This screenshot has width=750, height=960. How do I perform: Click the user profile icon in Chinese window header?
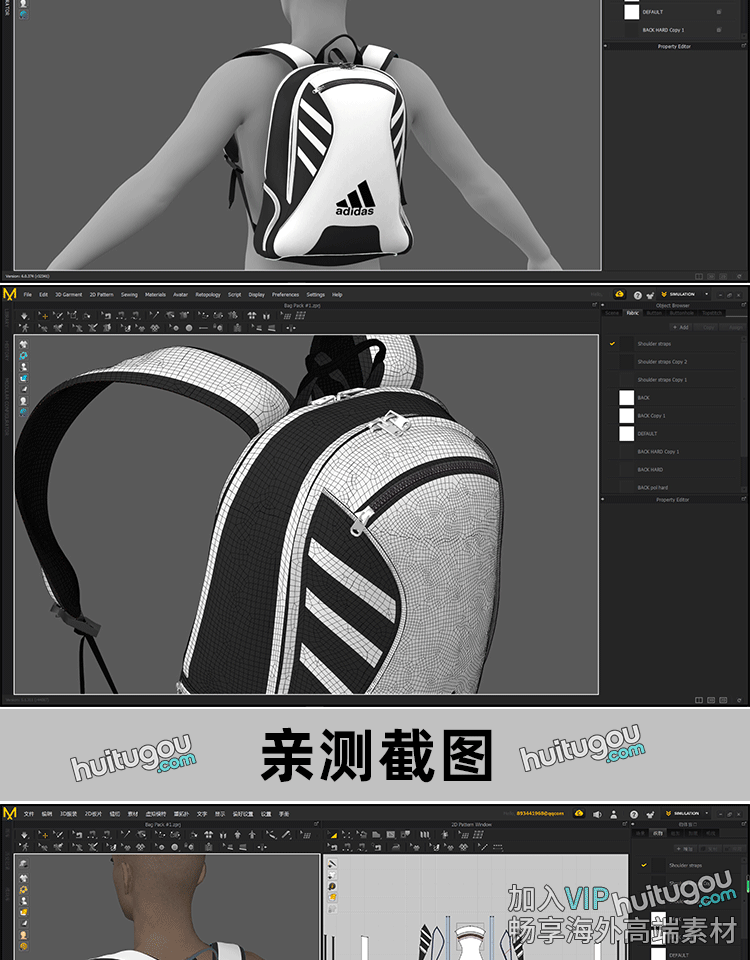(x=613, y=814)
